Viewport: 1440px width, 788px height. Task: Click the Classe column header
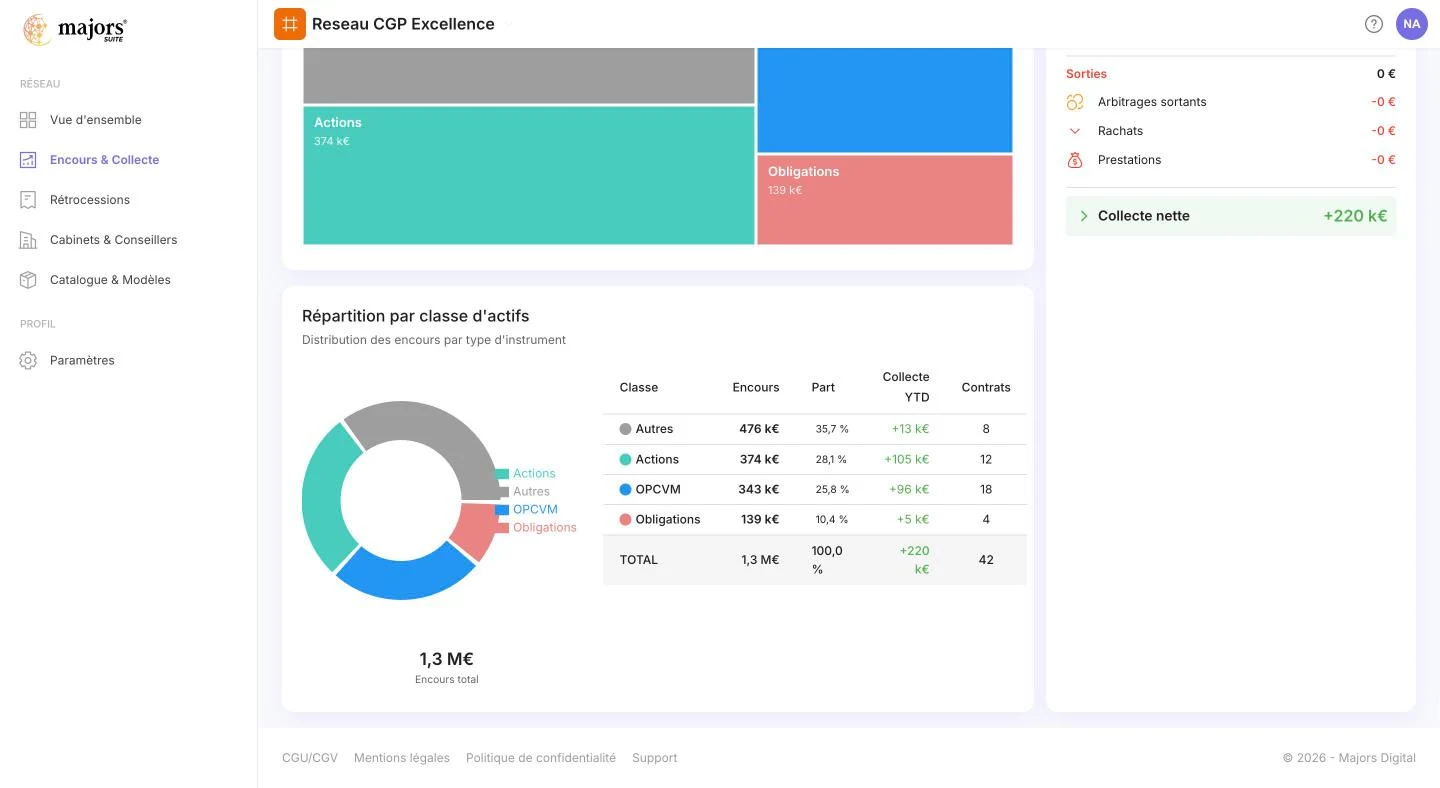(639, 387)
